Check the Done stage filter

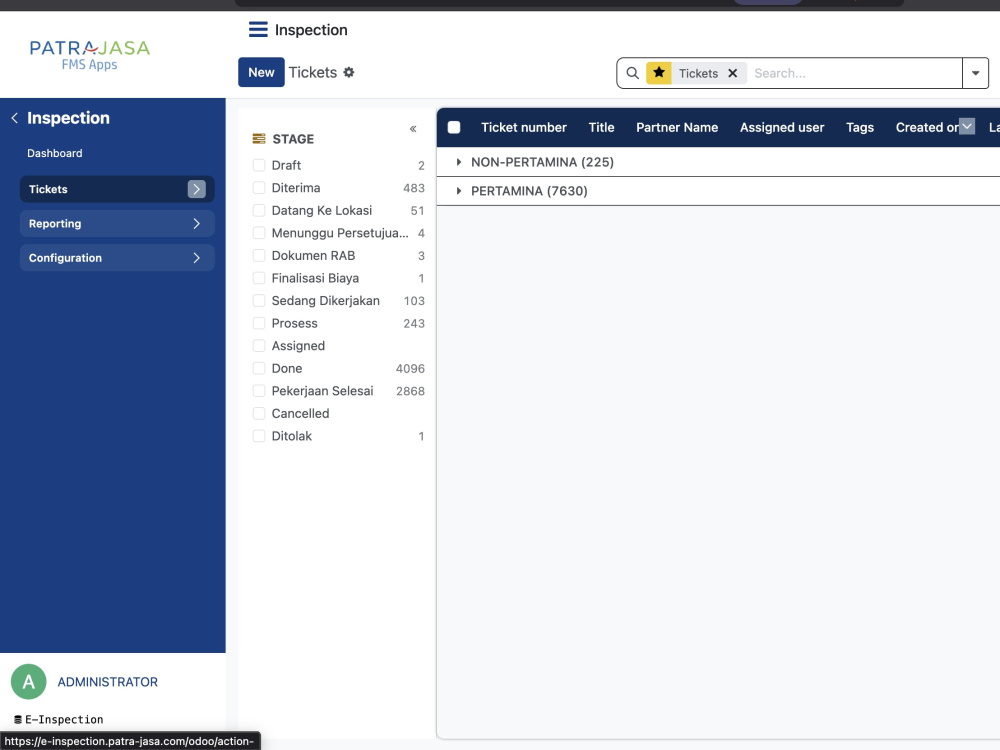[x=259, y=368]
